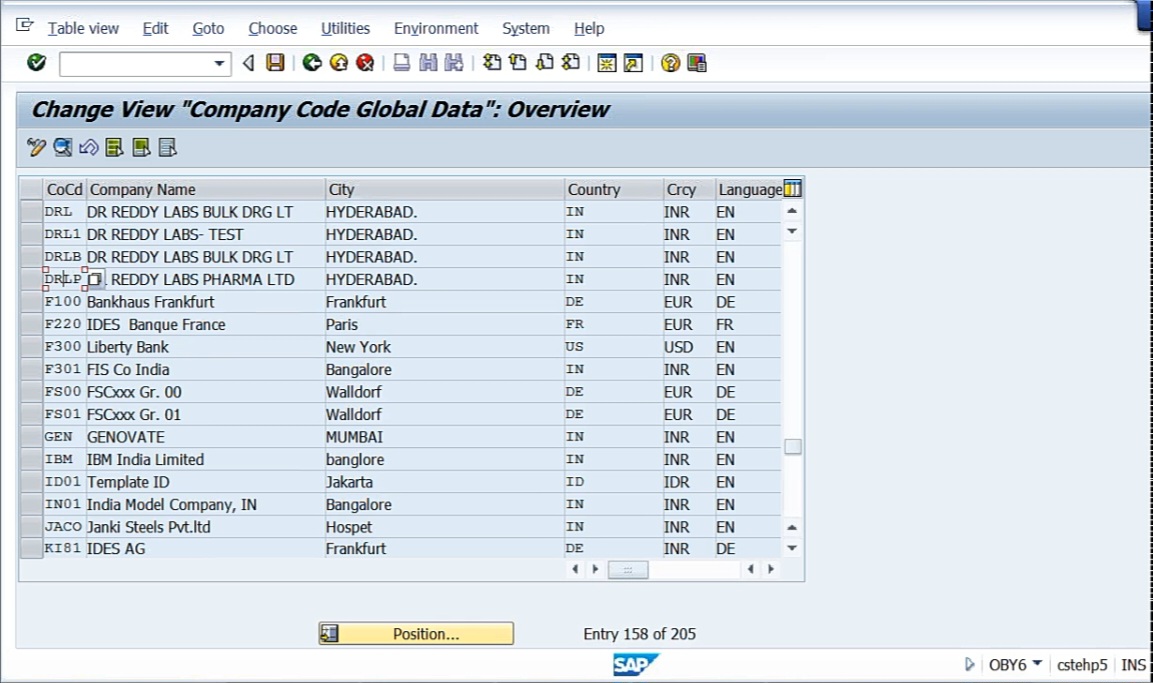Viewport: 1153px width, 683px height.
Task: Toggle row selector for company code GEN
Action: coord(31,437)
